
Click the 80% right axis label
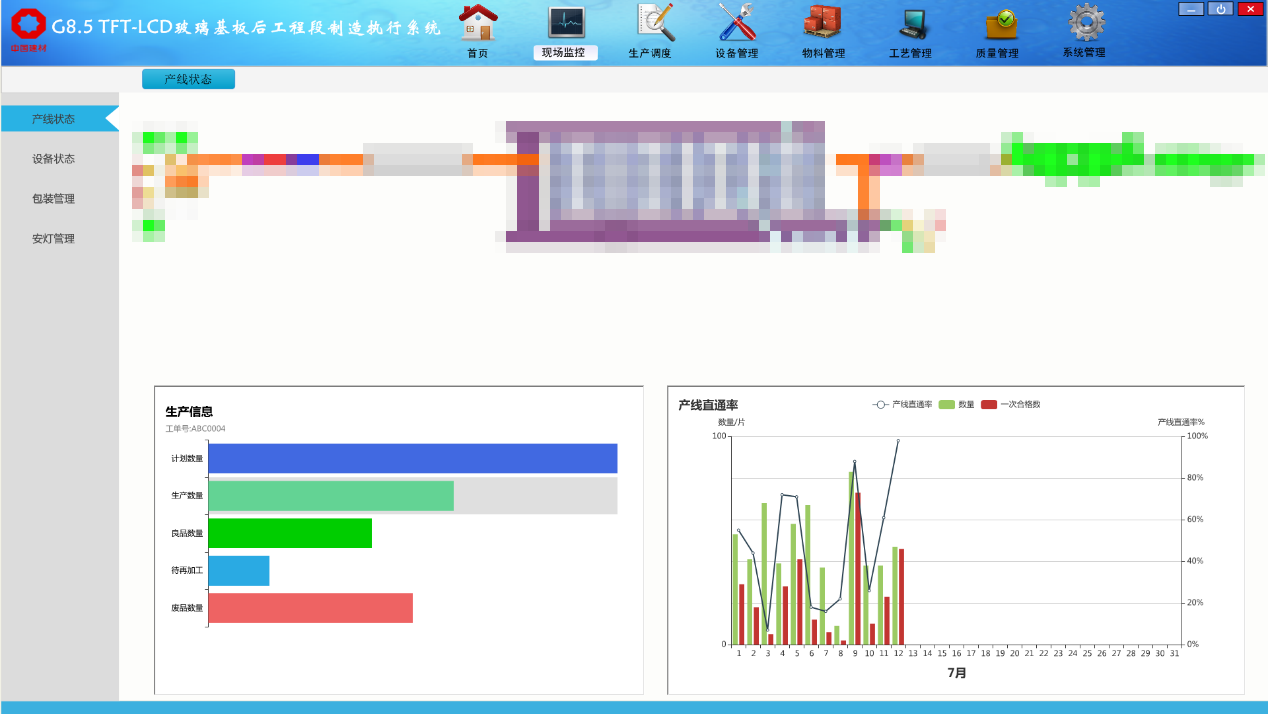1197,478
